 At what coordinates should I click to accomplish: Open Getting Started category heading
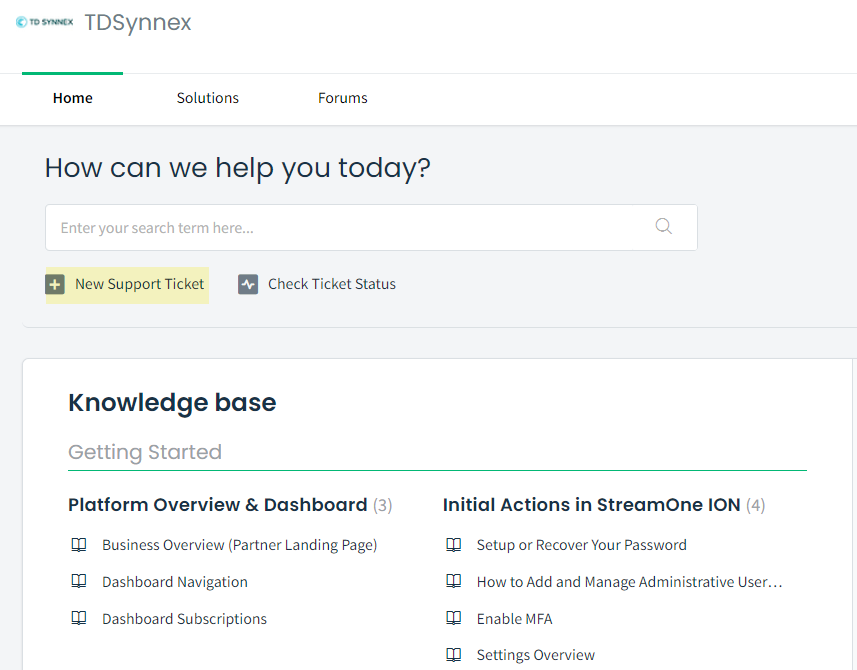(145, 452)
